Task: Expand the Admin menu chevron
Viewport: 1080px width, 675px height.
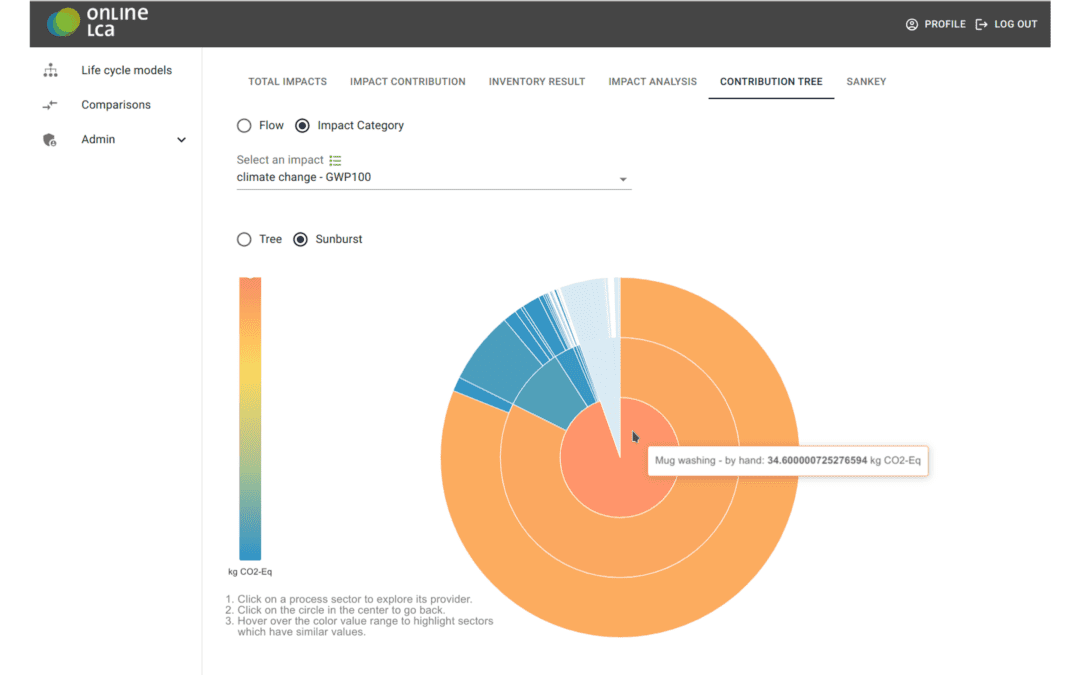Action: pyautogui.click(x=181, y=140)
